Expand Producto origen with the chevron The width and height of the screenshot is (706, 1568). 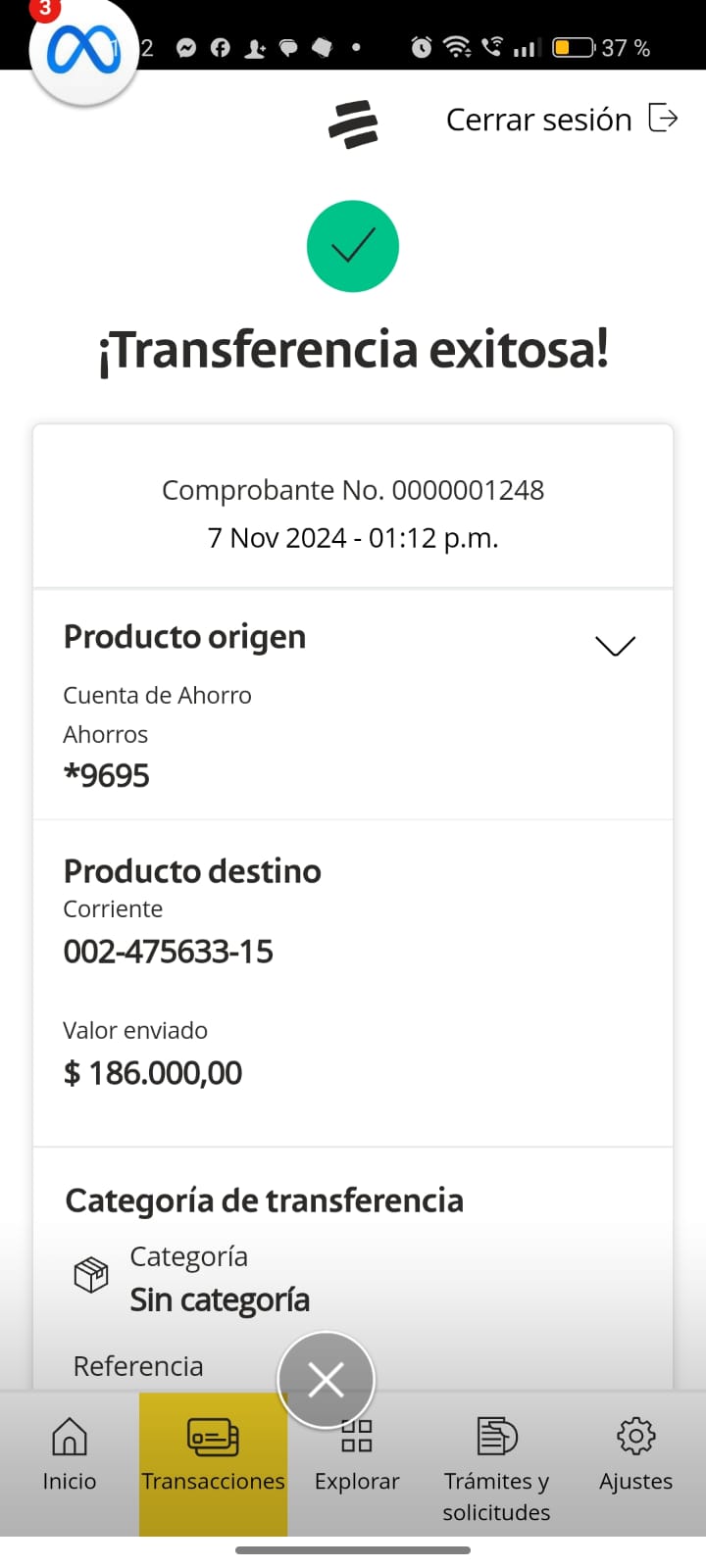615,645
